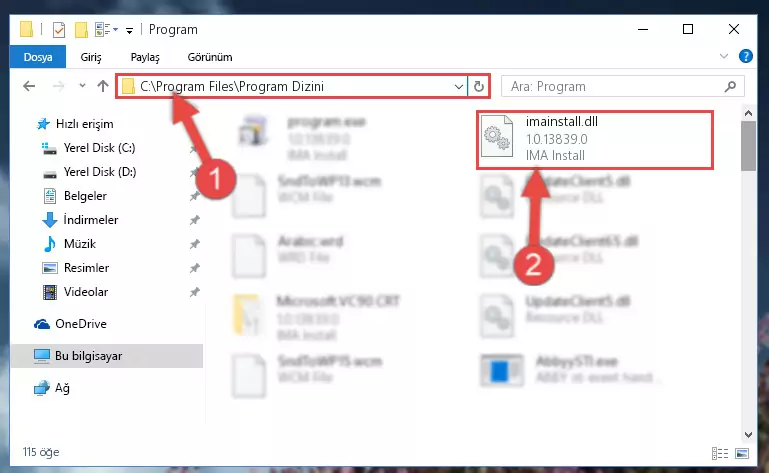Open İndirmeler in quick access
769x473 pixels.
91,220
